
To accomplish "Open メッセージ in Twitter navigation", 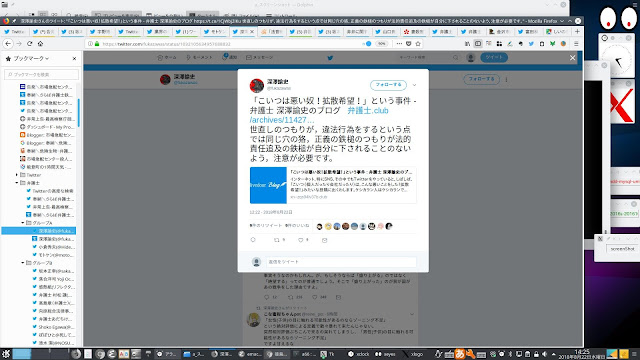I will point(260,58).
